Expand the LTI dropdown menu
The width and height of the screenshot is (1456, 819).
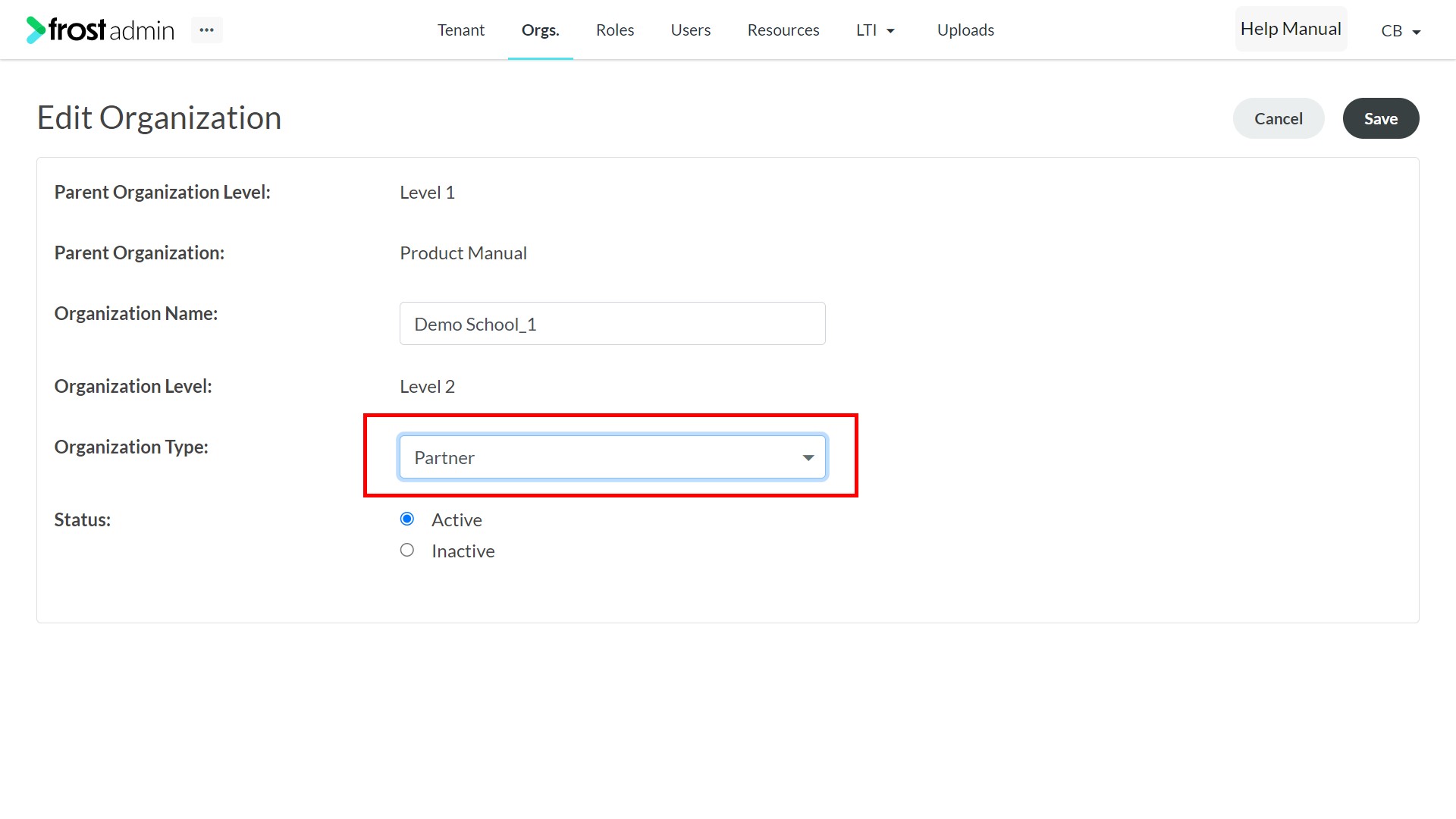coord(875,30)
